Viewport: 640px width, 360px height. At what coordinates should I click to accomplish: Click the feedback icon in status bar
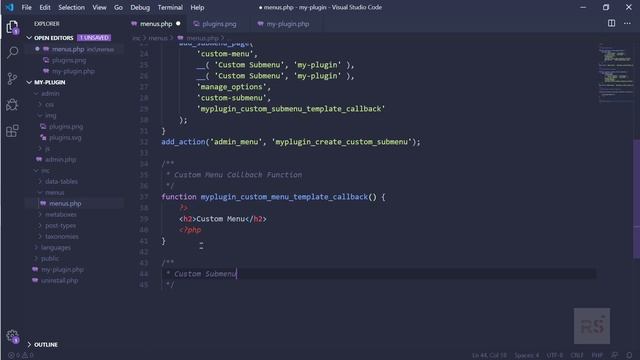(614, 355)
